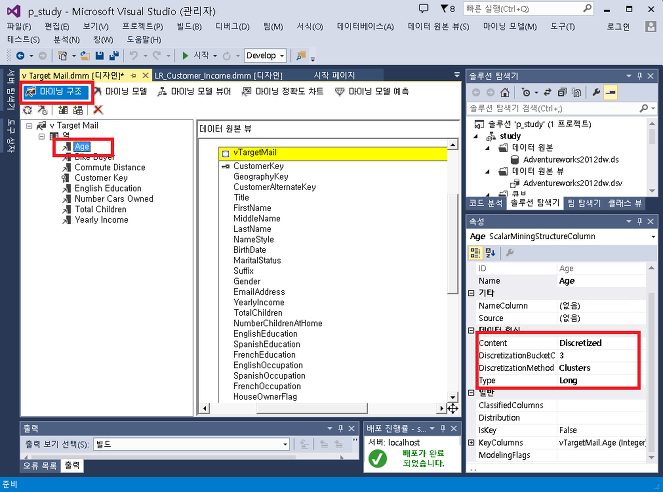Switch to the 마이닝 모델 tab
The width and height of the screenshot is (663, 492).
(121, 91)
